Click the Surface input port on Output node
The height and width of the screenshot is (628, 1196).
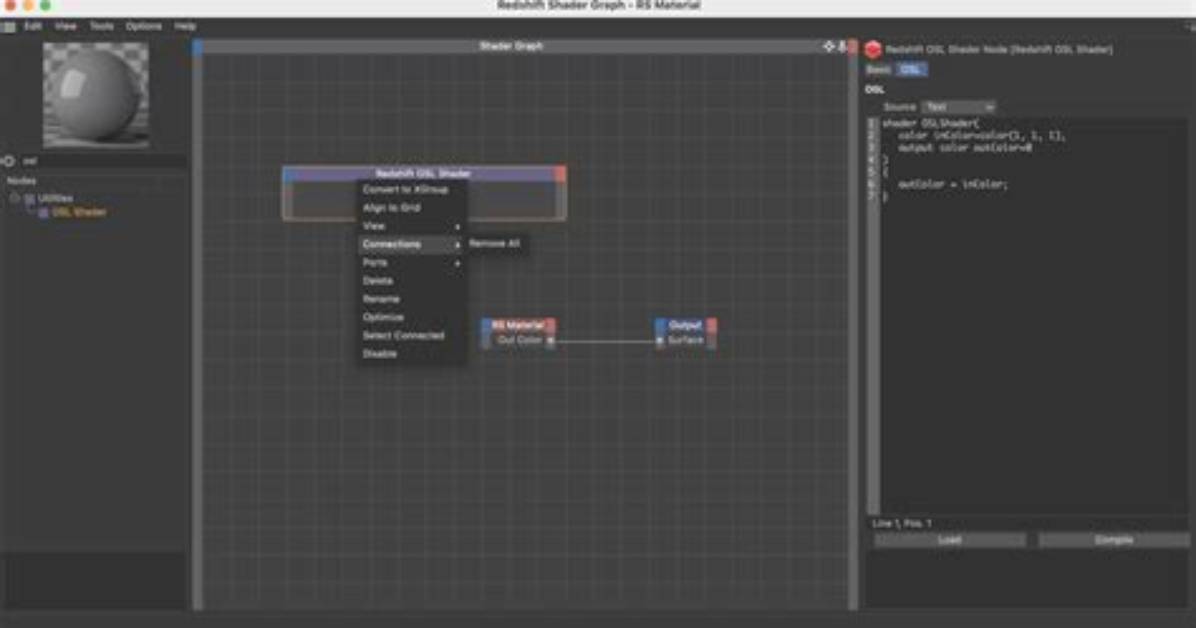tap(661, 341)
